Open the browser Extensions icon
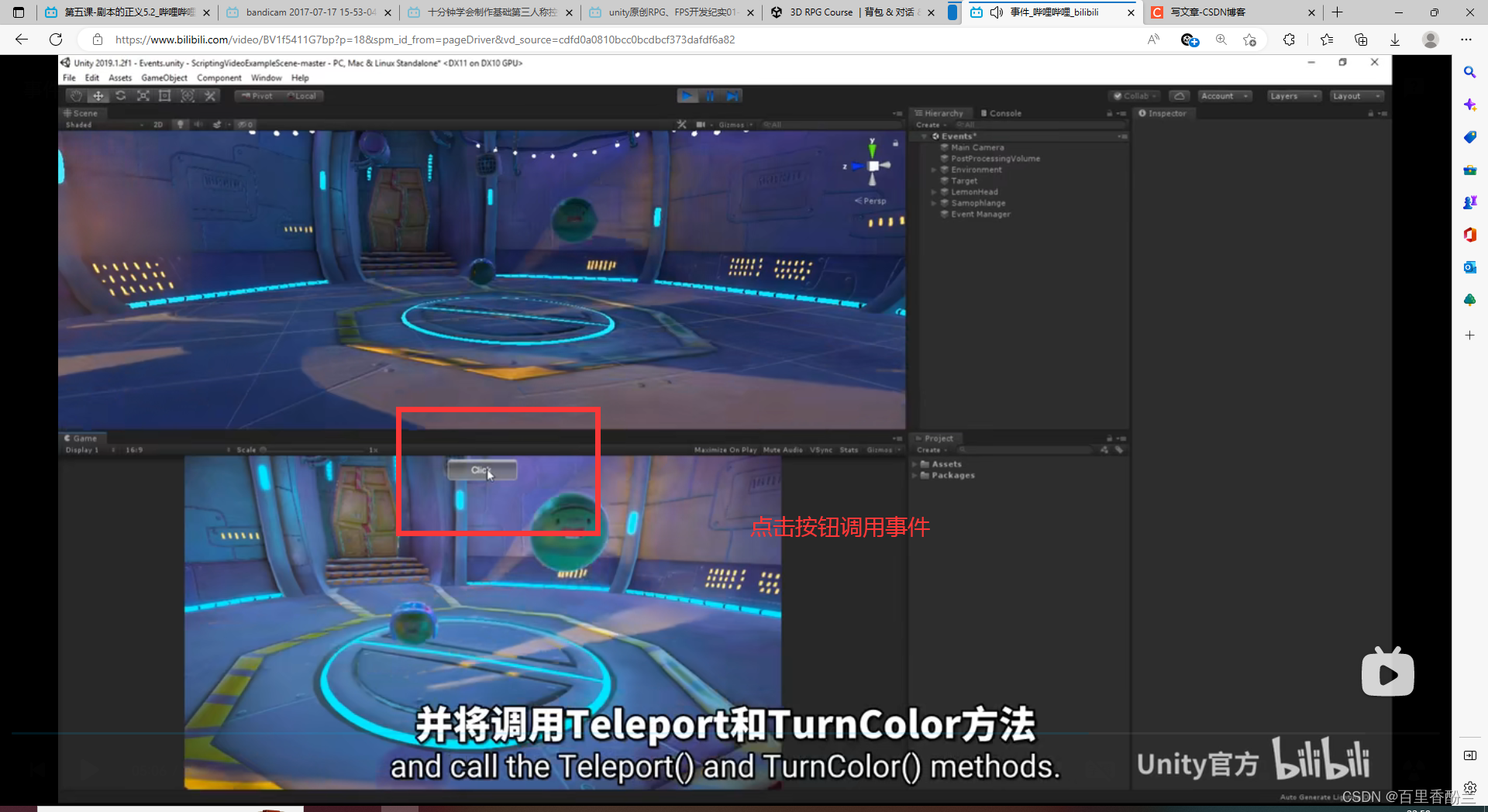Viewport: 1488px width, 812px height. pyautogui.click(x=1289, y=40)
